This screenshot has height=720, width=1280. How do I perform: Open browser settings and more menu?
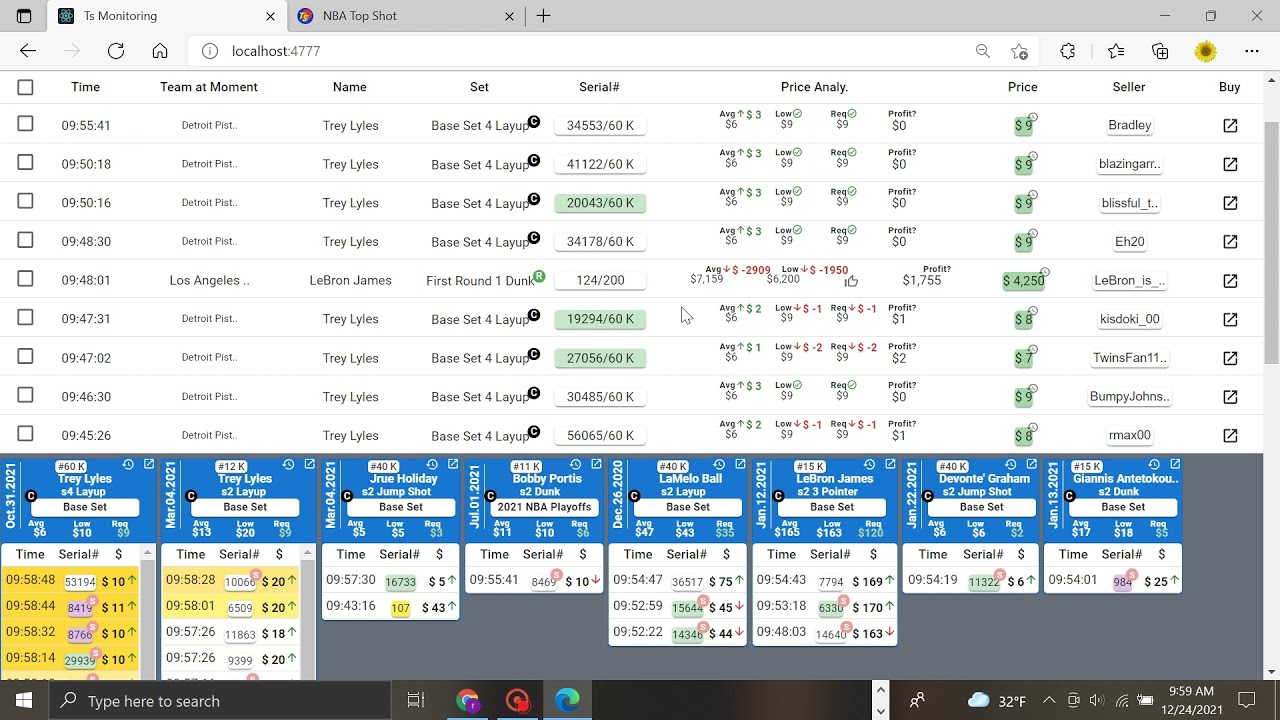[1252, 51]
